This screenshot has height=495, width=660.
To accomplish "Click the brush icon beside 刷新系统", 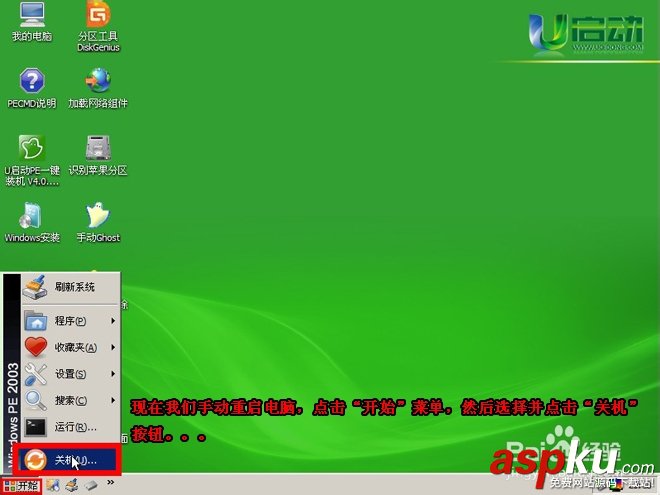I will 35,287.
